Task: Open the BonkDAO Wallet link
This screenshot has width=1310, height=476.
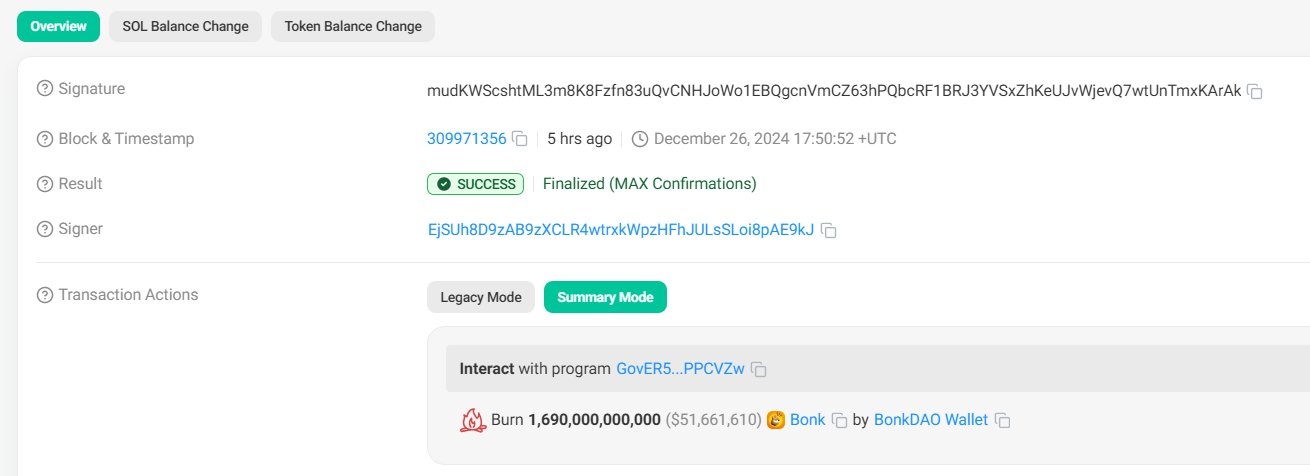Action: click(930, 420)
